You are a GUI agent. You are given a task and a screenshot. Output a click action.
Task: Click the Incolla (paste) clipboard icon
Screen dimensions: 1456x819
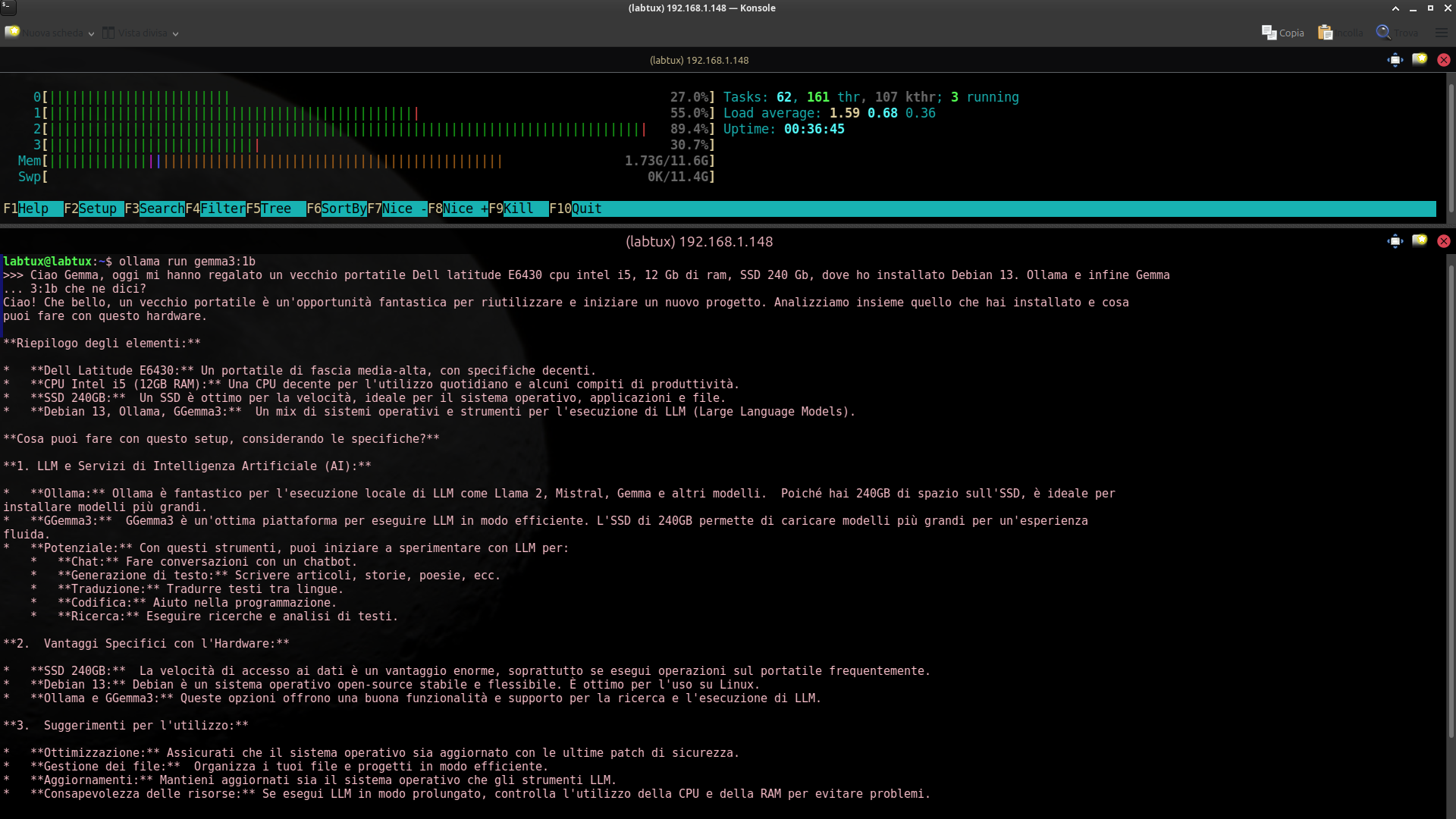click(x=1325, y=33)
